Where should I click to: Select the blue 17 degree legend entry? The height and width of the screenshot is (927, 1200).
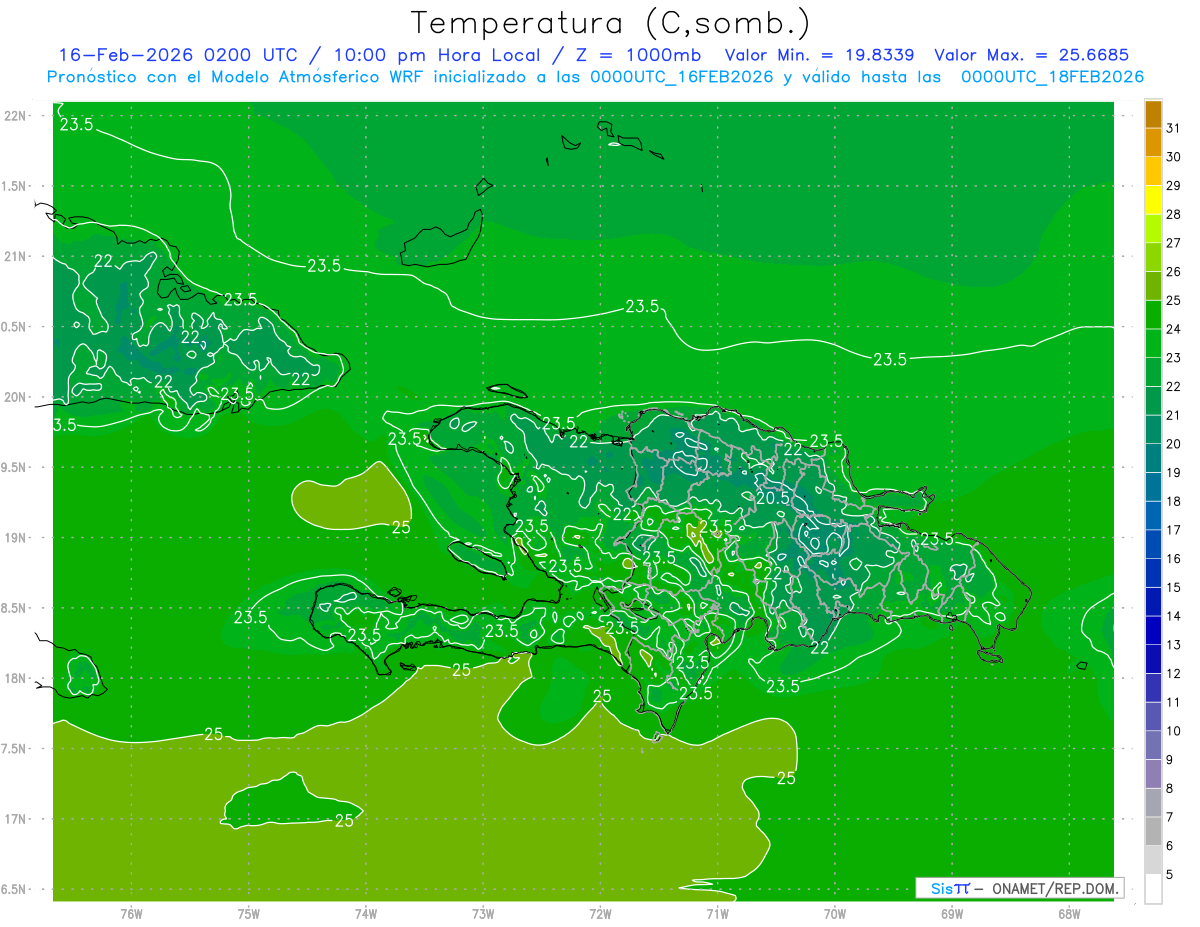click(1173, 530)
